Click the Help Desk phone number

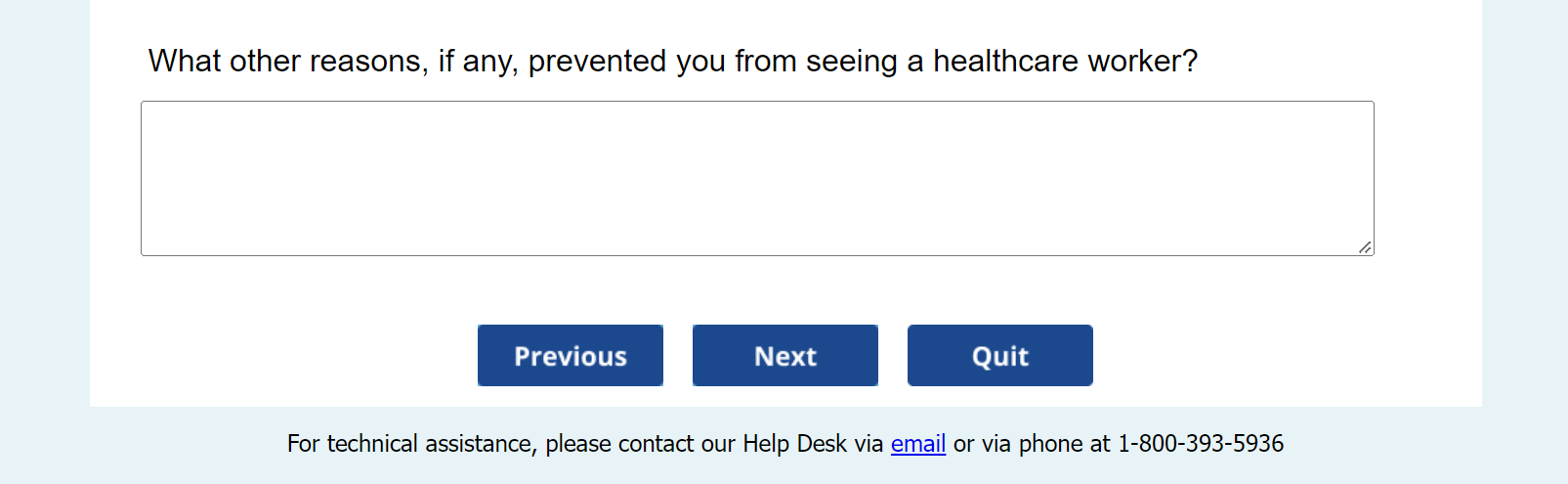(x=1200, y=444)
